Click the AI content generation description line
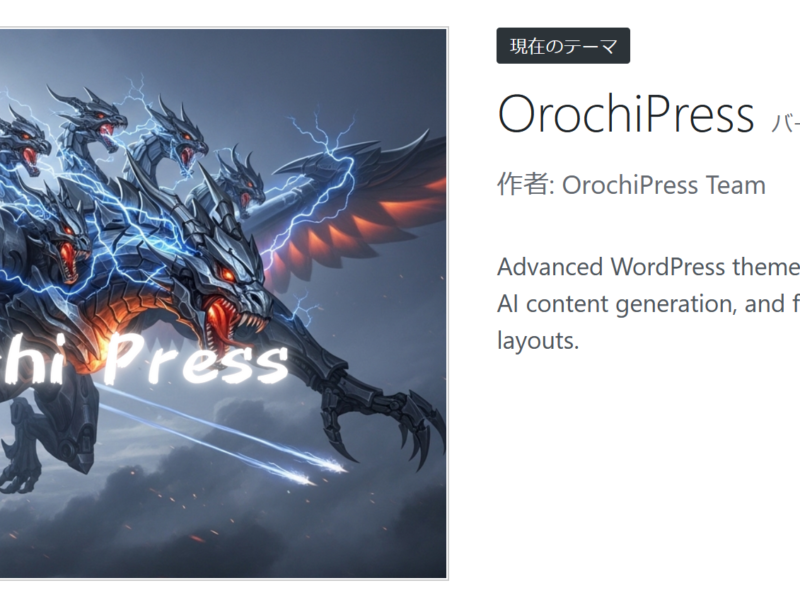 [x=648, y=304]
